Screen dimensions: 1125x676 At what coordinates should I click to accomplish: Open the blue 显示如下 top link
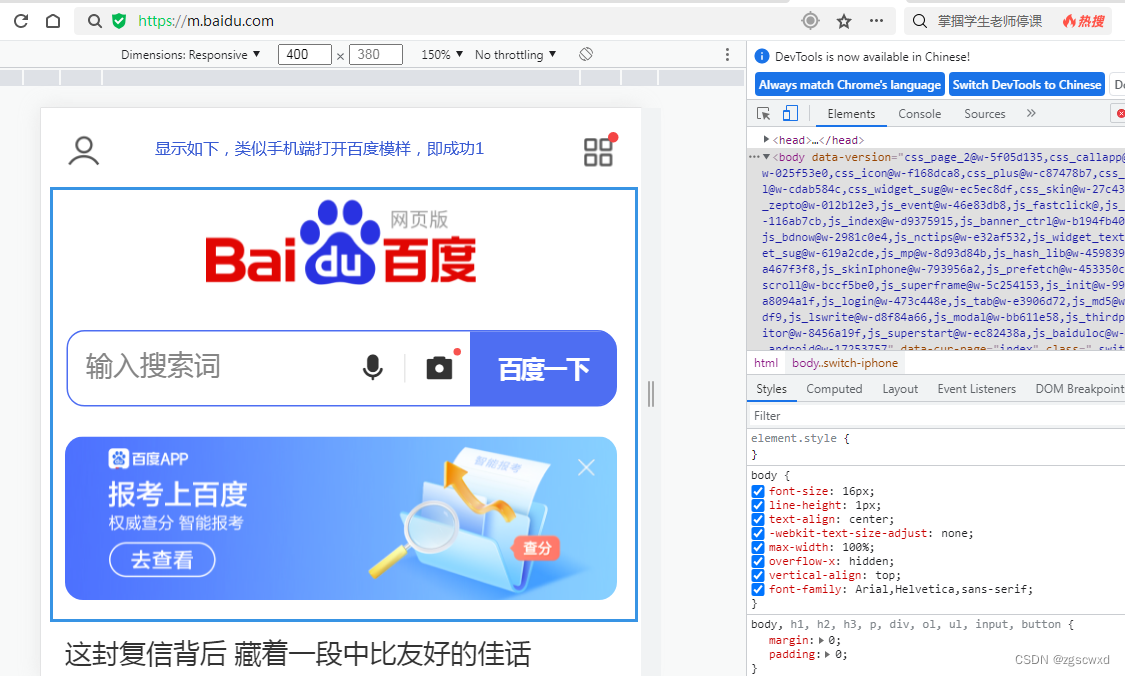319,149
